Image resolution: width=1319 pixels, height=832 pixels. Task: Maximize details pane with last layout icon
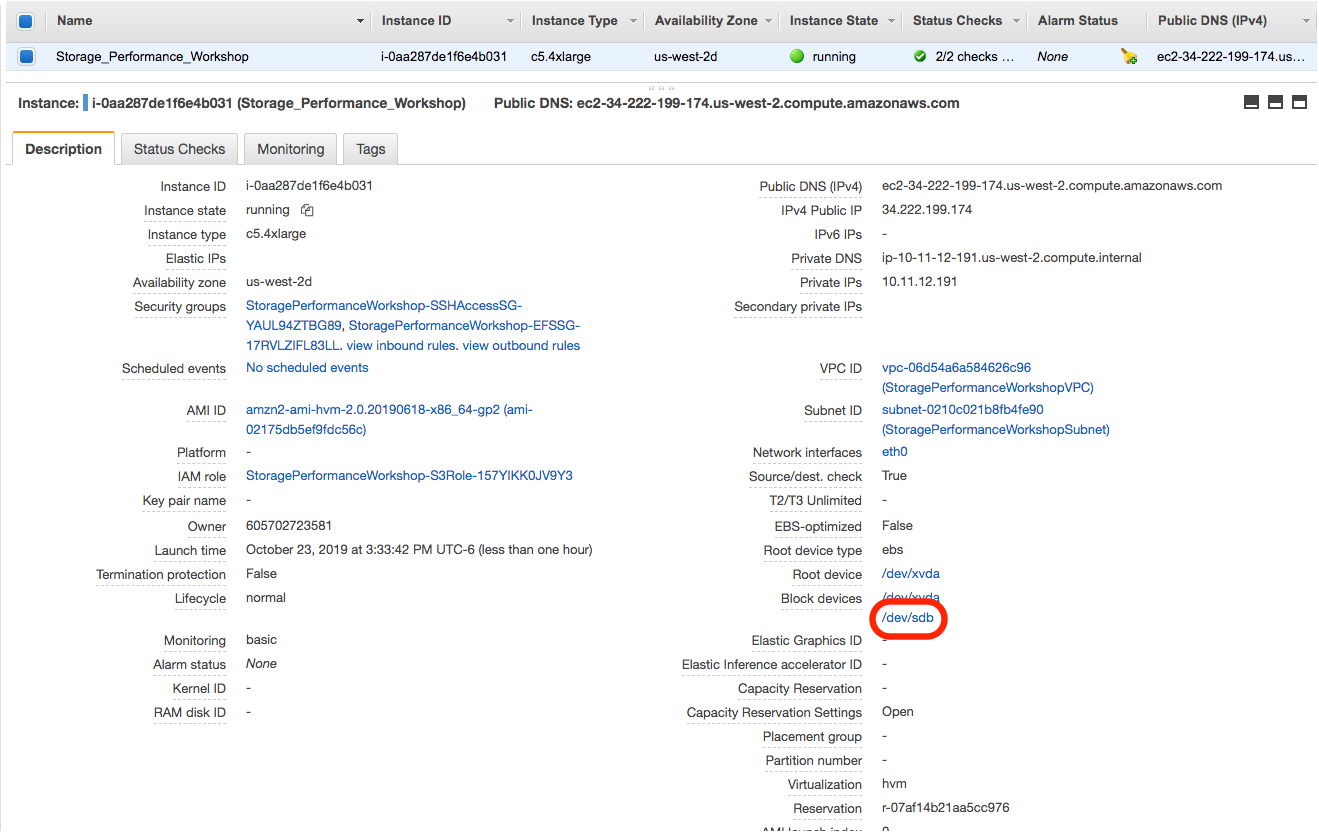[1299, 102]
